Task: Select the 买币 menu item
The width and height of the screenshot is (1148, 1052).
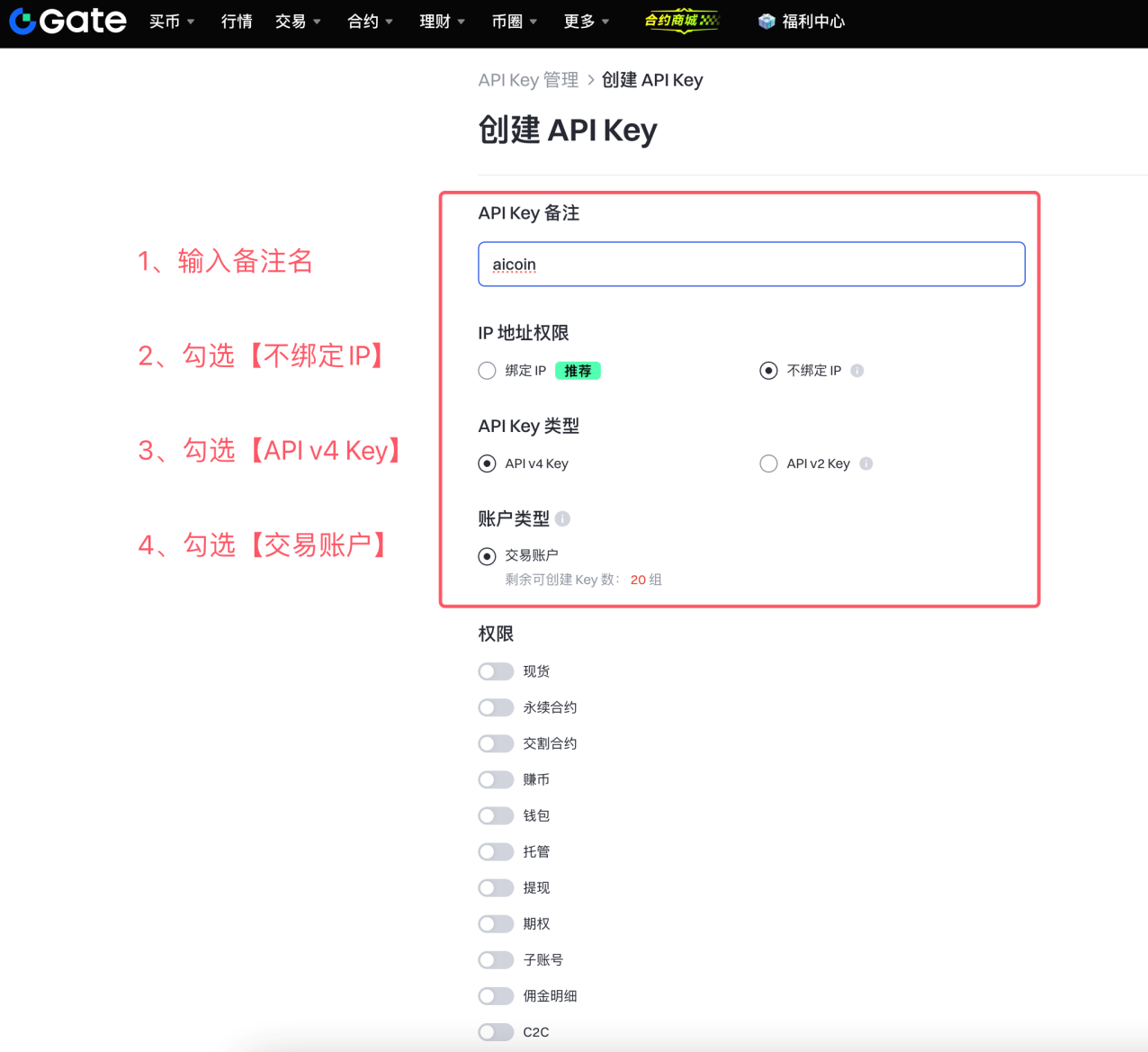Action: [166, 21]
